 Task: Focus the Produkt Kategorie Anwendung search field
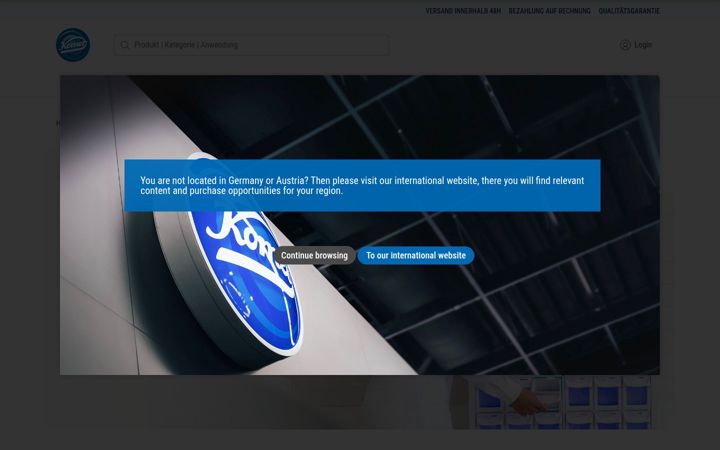click(x=251, y=45)
